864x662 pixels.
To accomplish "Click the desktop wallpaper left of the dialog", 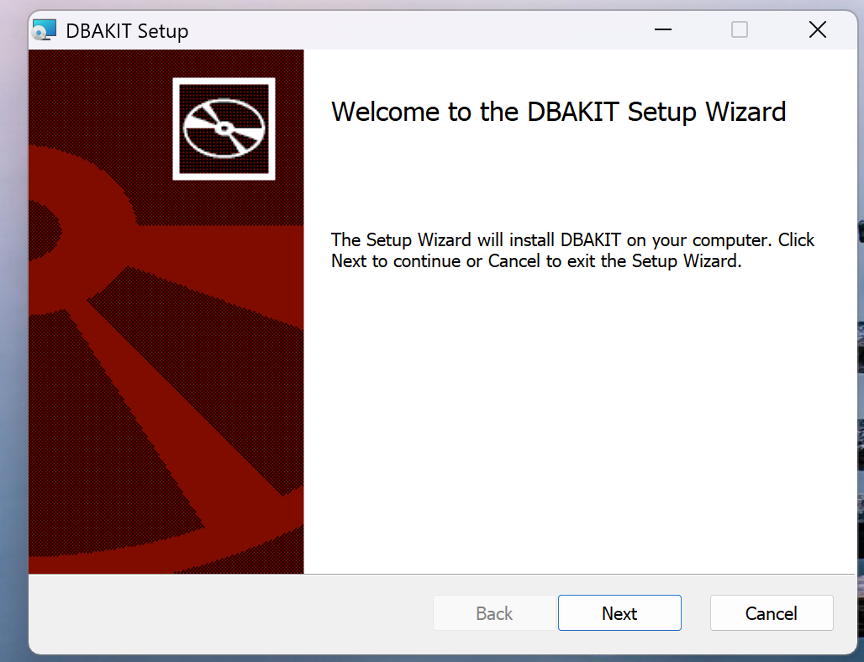I will (13, 331).
